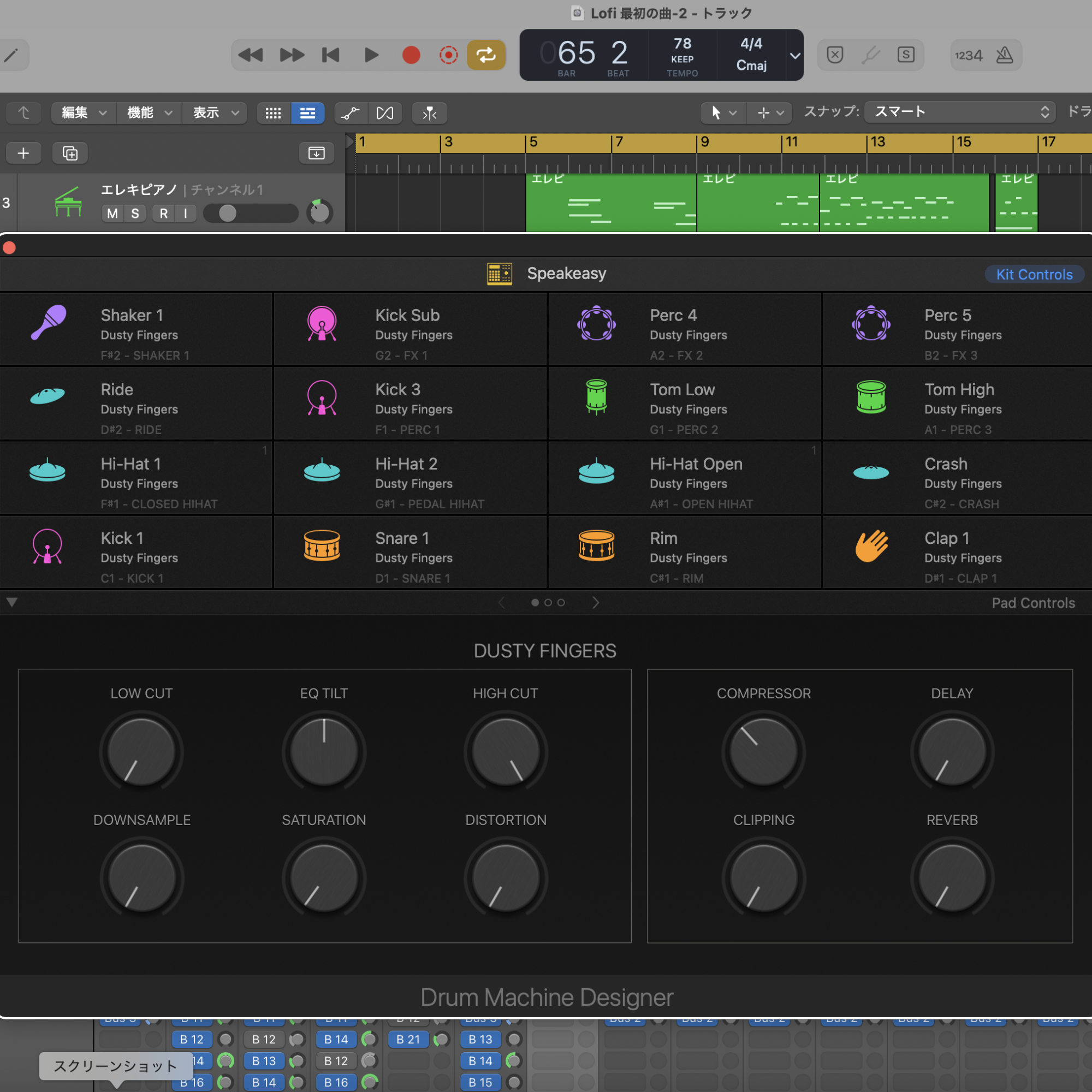
Task: Select the Hi-Hat Open pad icon
Action: [596, 470]
